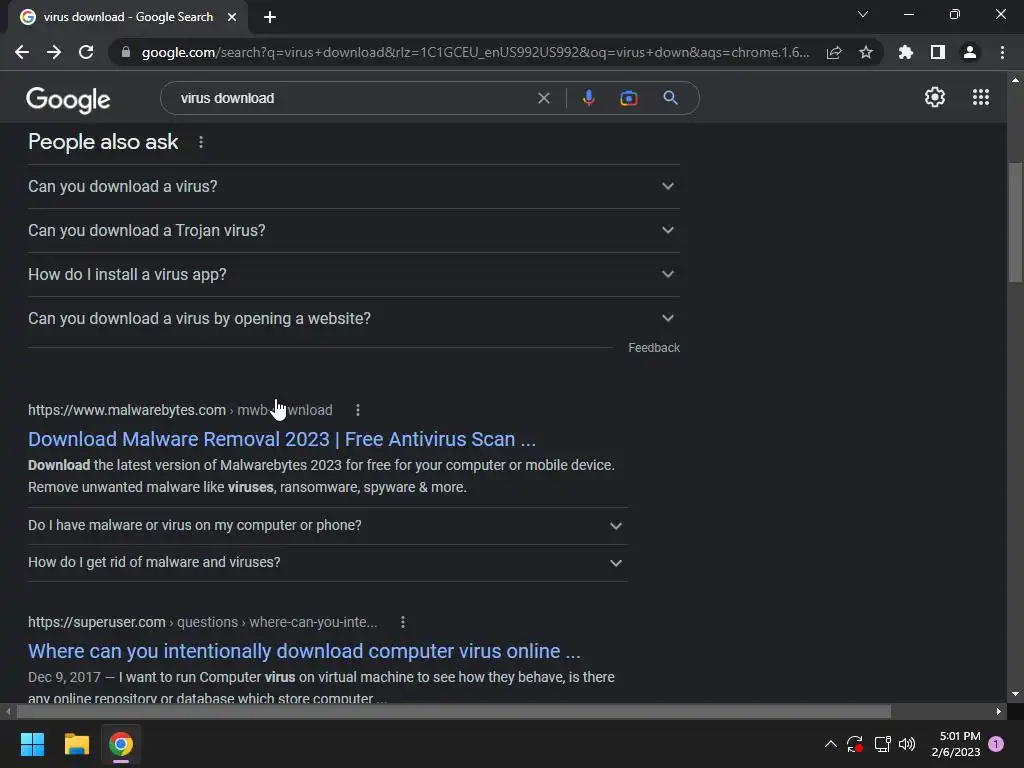The width and height of the screenshot is (1024, 768).
Task: Open the taskbar clock and date
Action: (956, 744)
